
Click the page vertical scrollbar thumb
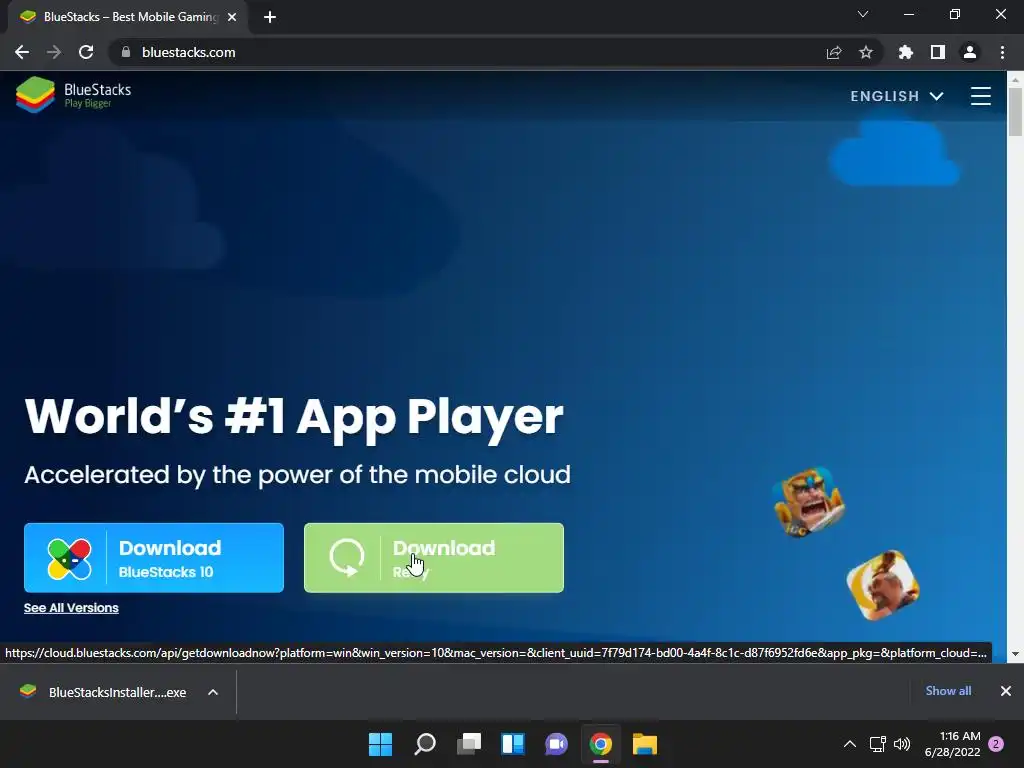tap(1015, 111)
